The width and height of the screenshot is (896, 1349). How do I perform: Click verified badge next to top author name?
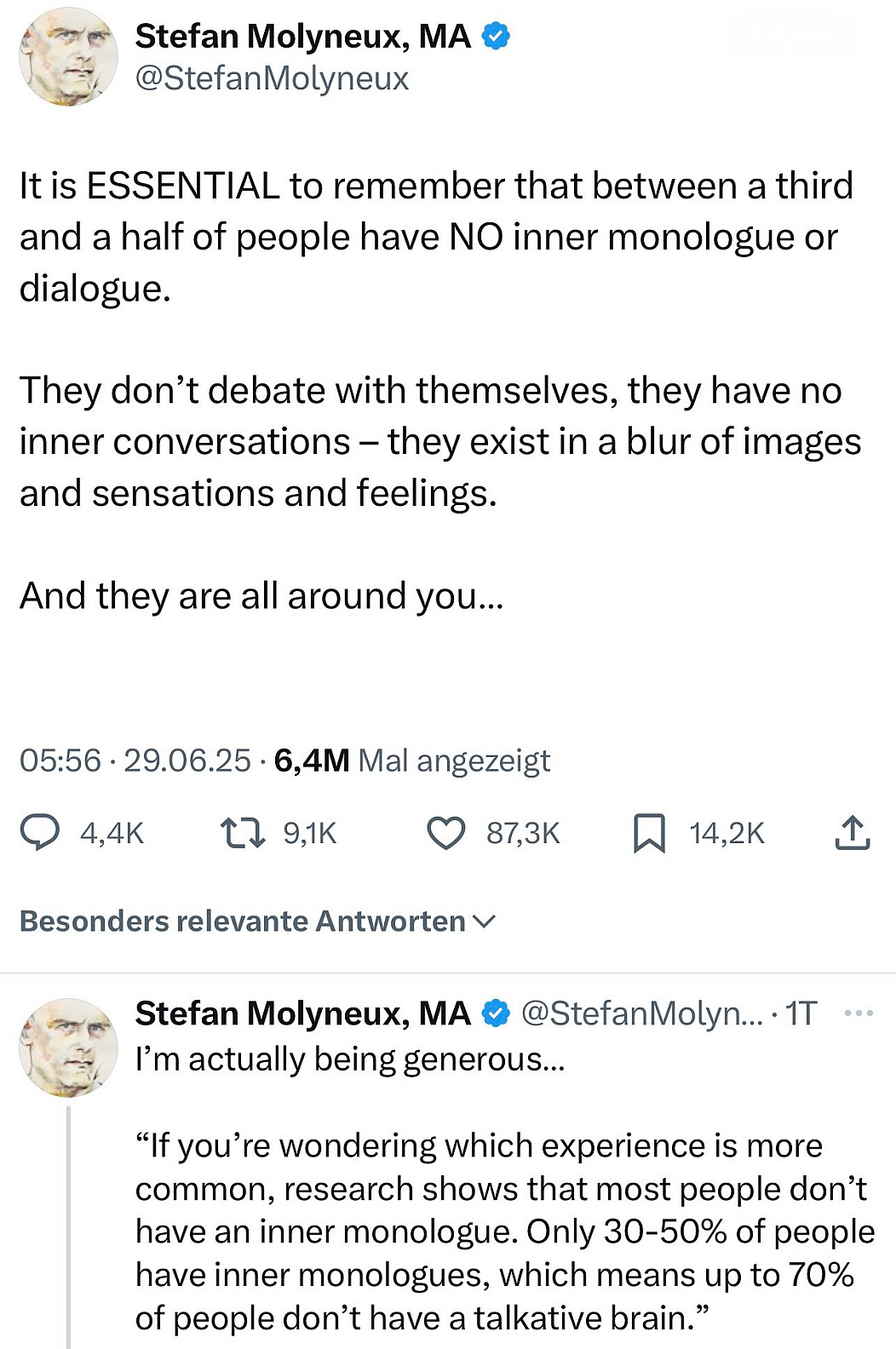tap(497, 37)
